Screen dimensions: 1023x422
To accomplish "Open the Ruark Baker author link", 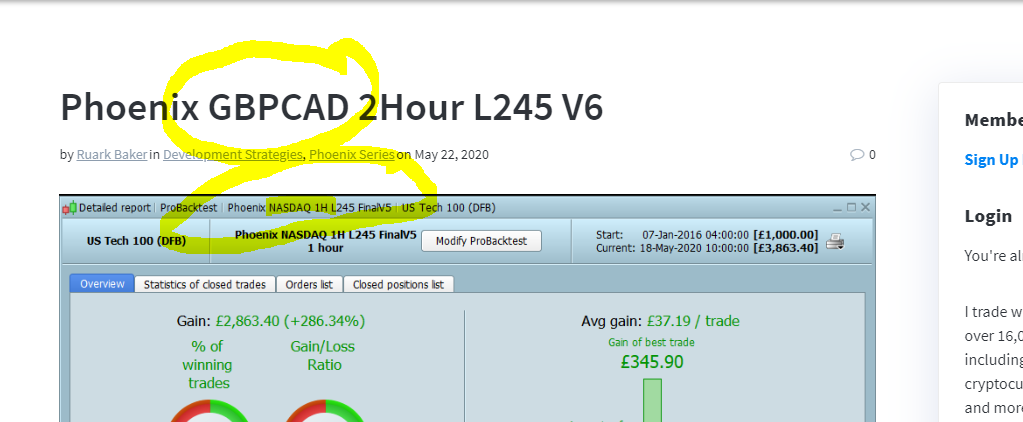I will tap(112, 155).
